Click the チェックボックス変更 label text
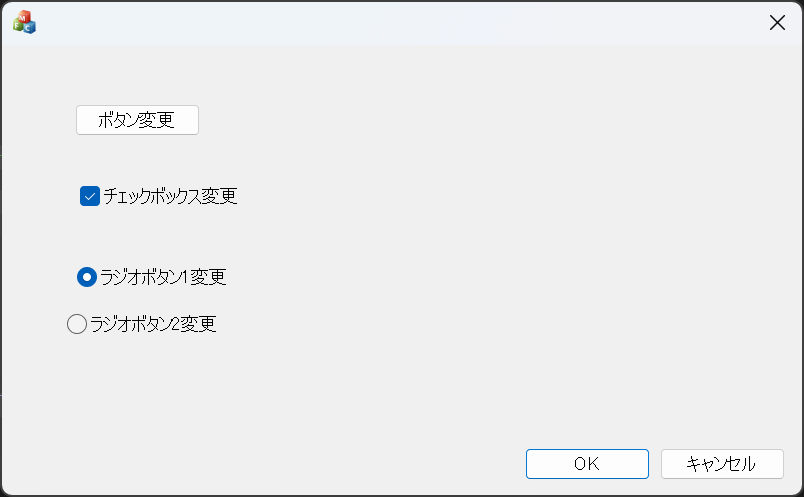 170,196
